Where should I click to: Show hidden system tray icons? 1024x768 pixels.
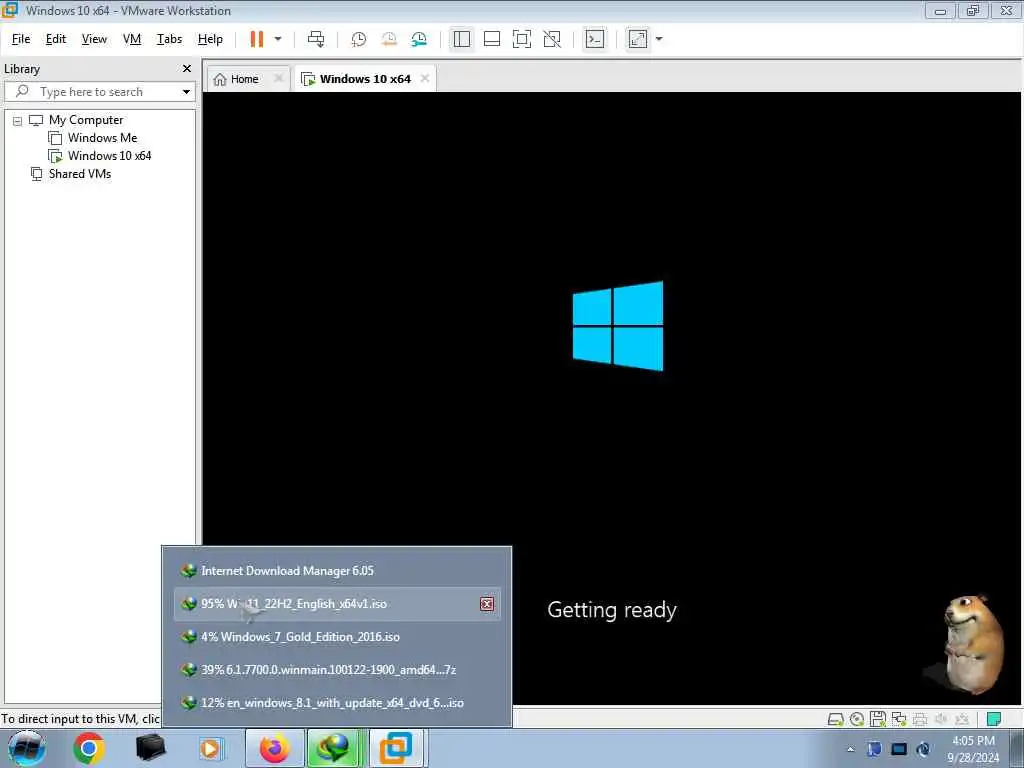(x=850, y=749)
